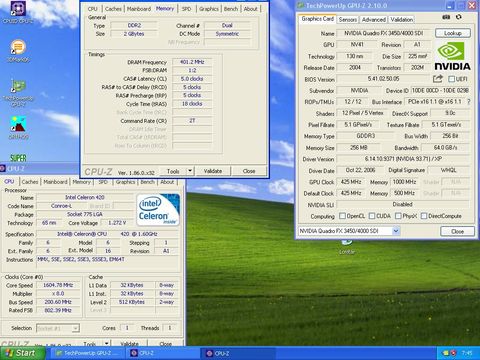Open the volcano picture desktop shortcut
Image resolution: width=480 pixels, height=360 pixels.
[x=18, y=128]
